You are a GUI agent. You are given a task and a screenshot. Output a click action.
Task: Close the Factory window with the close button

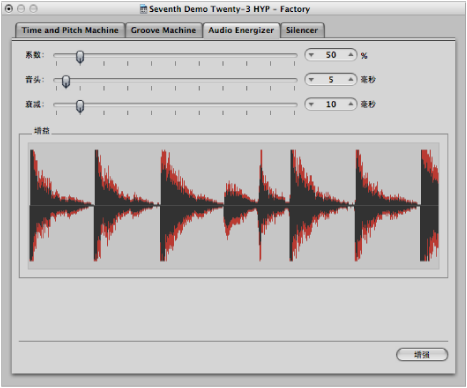click(x=9, y=9)
